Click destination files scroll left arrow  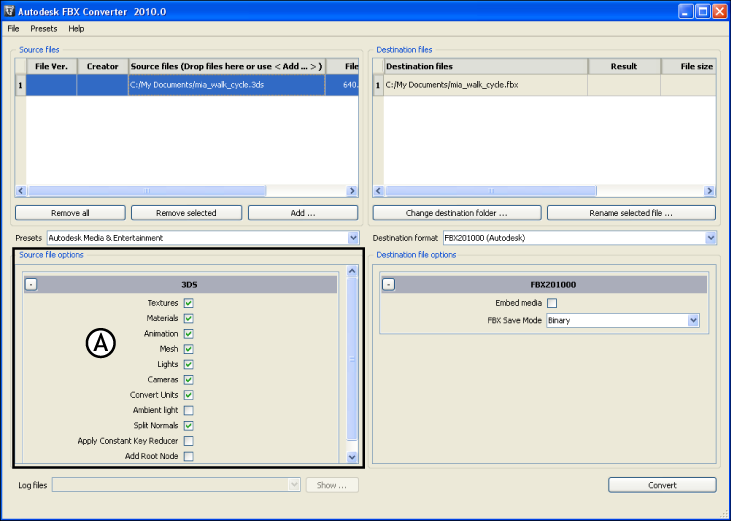(x=379, y=191)
